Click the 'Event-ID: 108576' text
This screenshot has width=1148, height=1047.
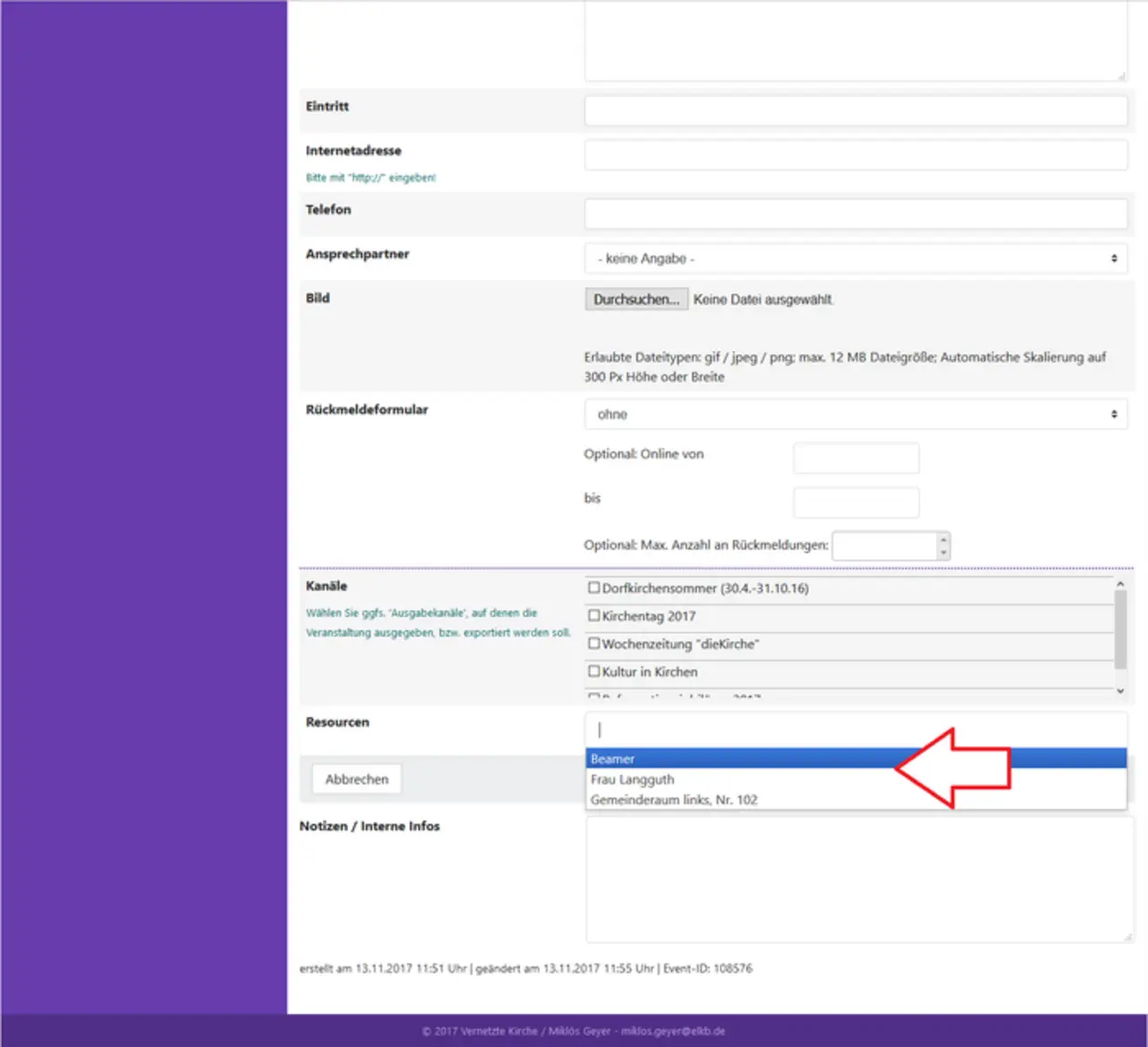tap(708, 969)
